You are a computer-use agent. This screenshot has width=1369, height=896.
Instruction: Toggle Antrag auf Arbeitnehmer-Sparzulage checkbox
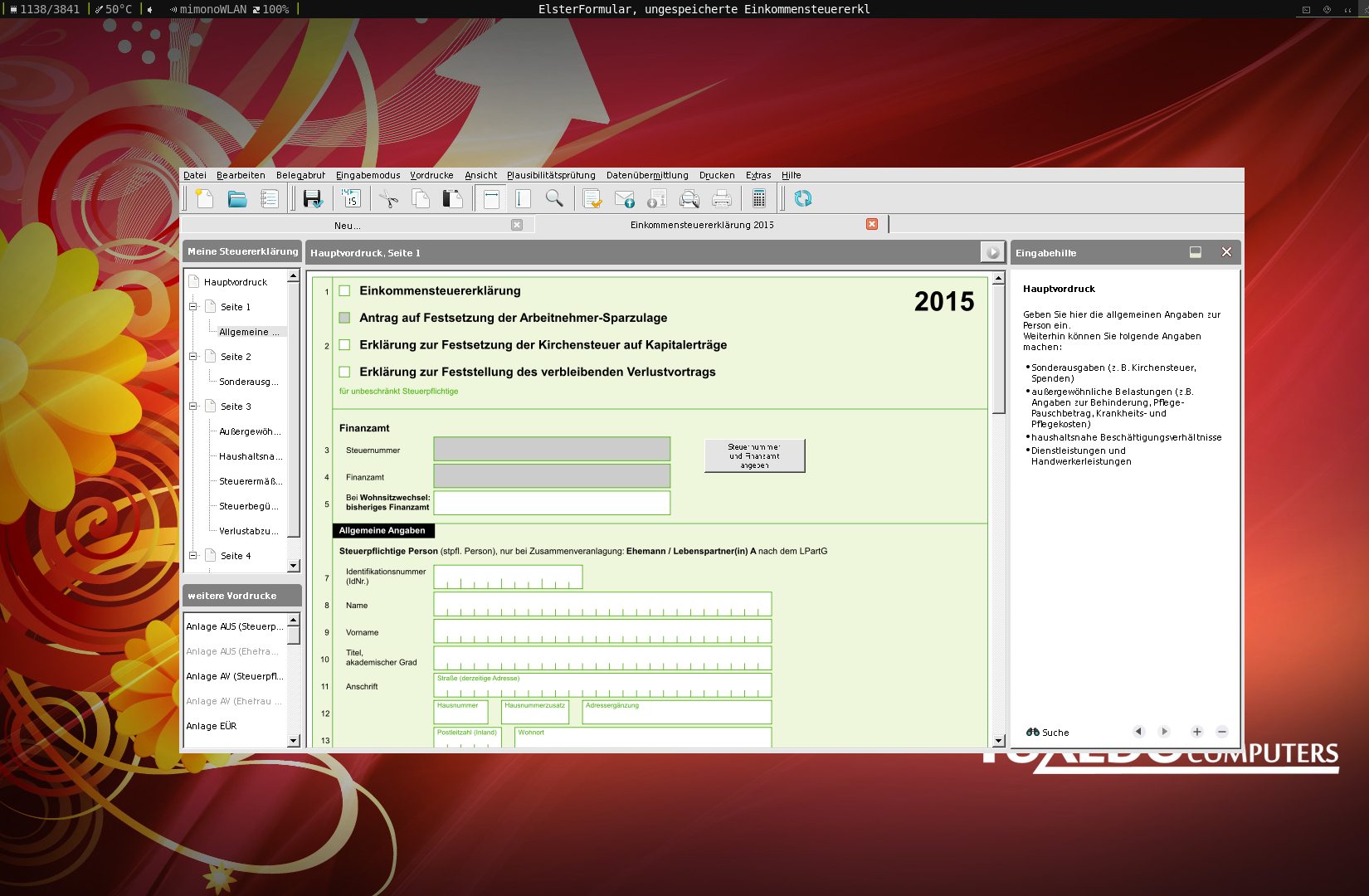tap(344, 318)
